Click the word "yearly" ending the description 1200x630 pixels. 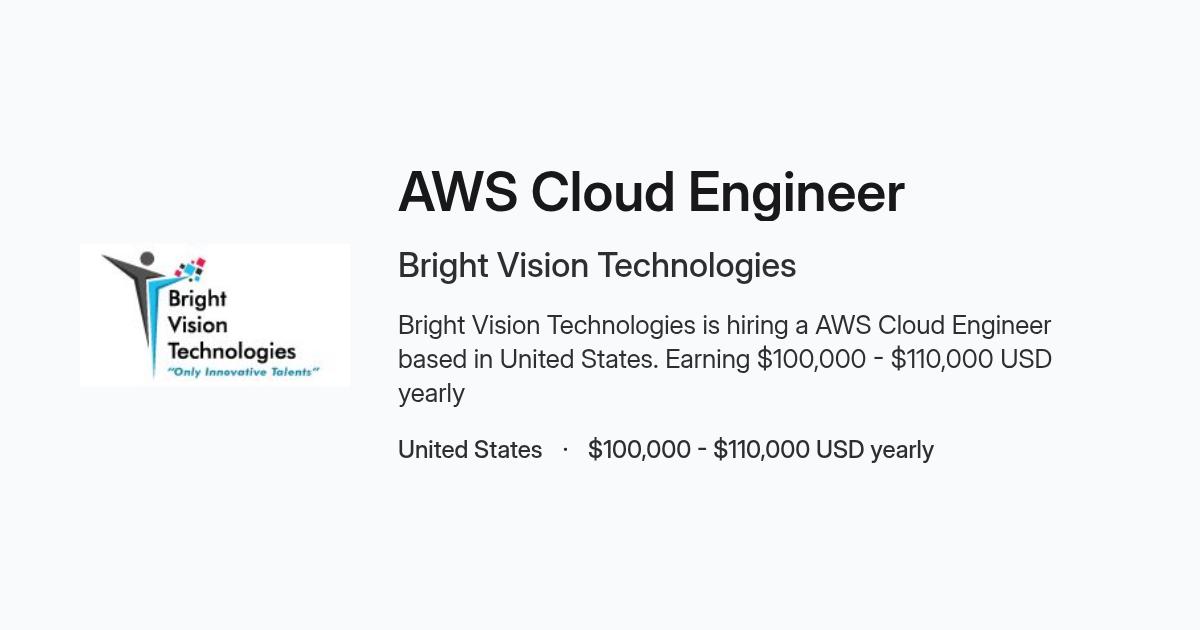click(431, 394)
